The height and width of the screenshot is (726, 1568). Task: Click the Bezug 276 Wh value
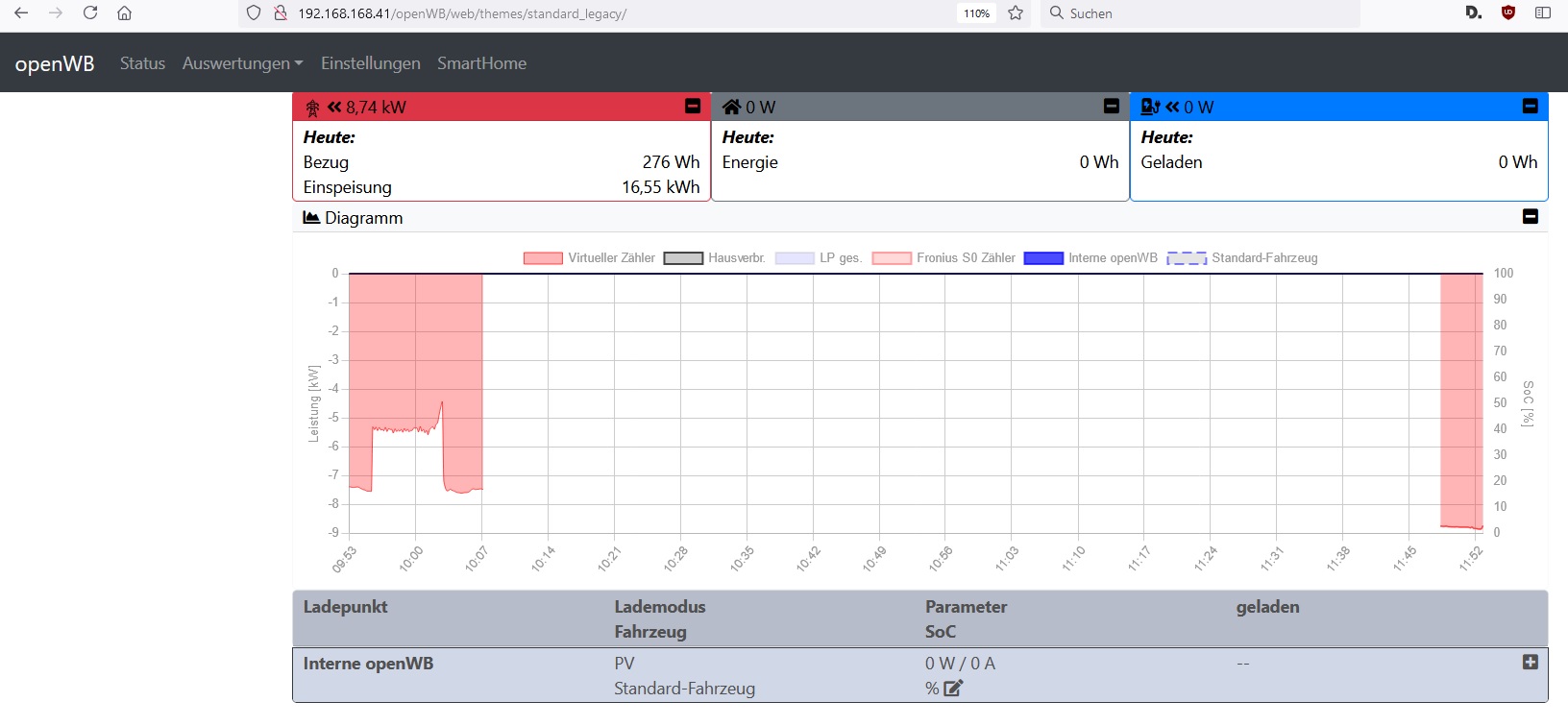click(x=671, y=162)
